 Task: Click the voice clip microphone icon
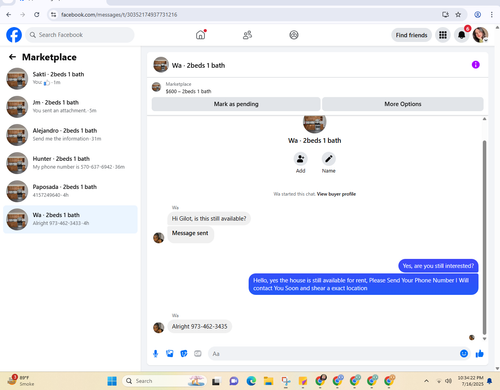click(155, 354)
